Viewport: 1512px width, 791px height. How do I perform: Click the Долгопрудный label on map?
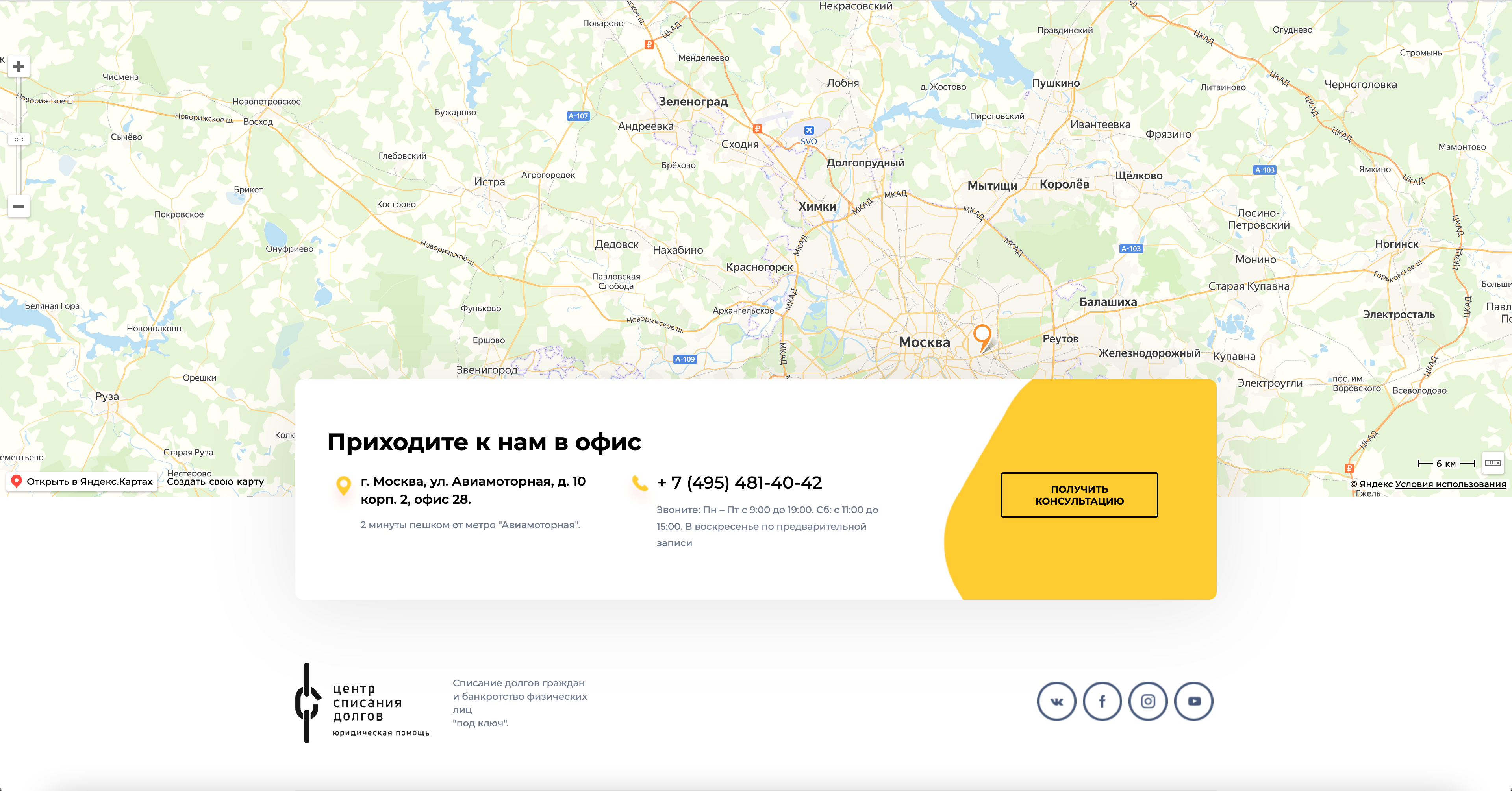point(866,163)
